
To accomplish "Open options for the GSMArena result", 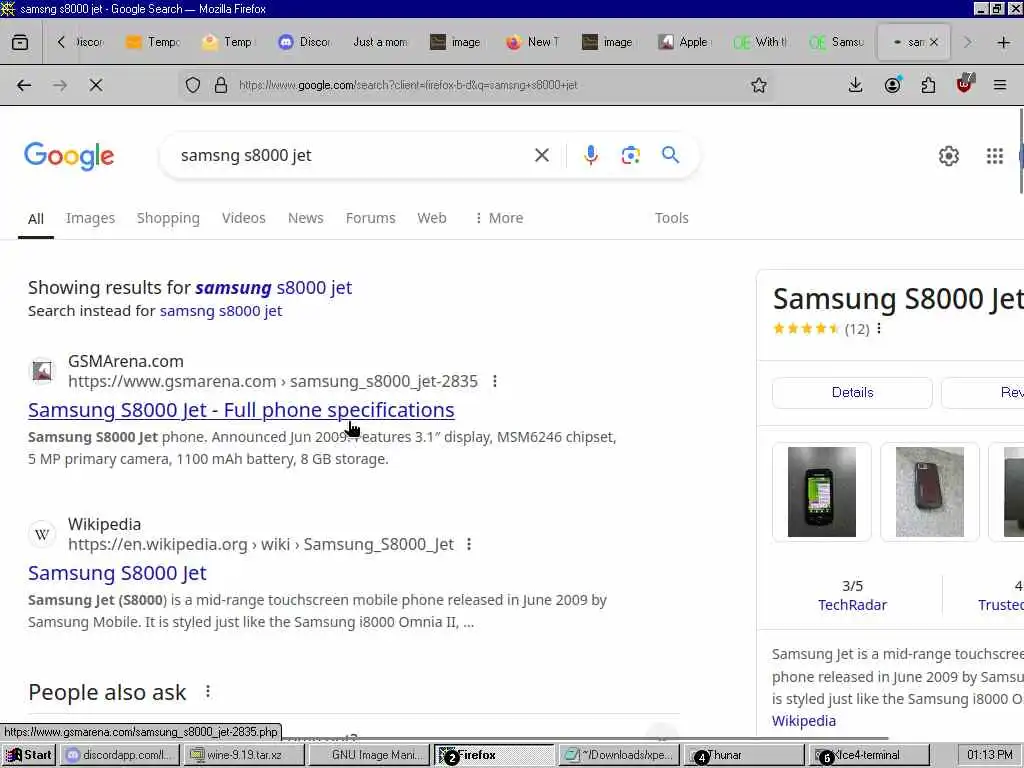I will [495, 381].
